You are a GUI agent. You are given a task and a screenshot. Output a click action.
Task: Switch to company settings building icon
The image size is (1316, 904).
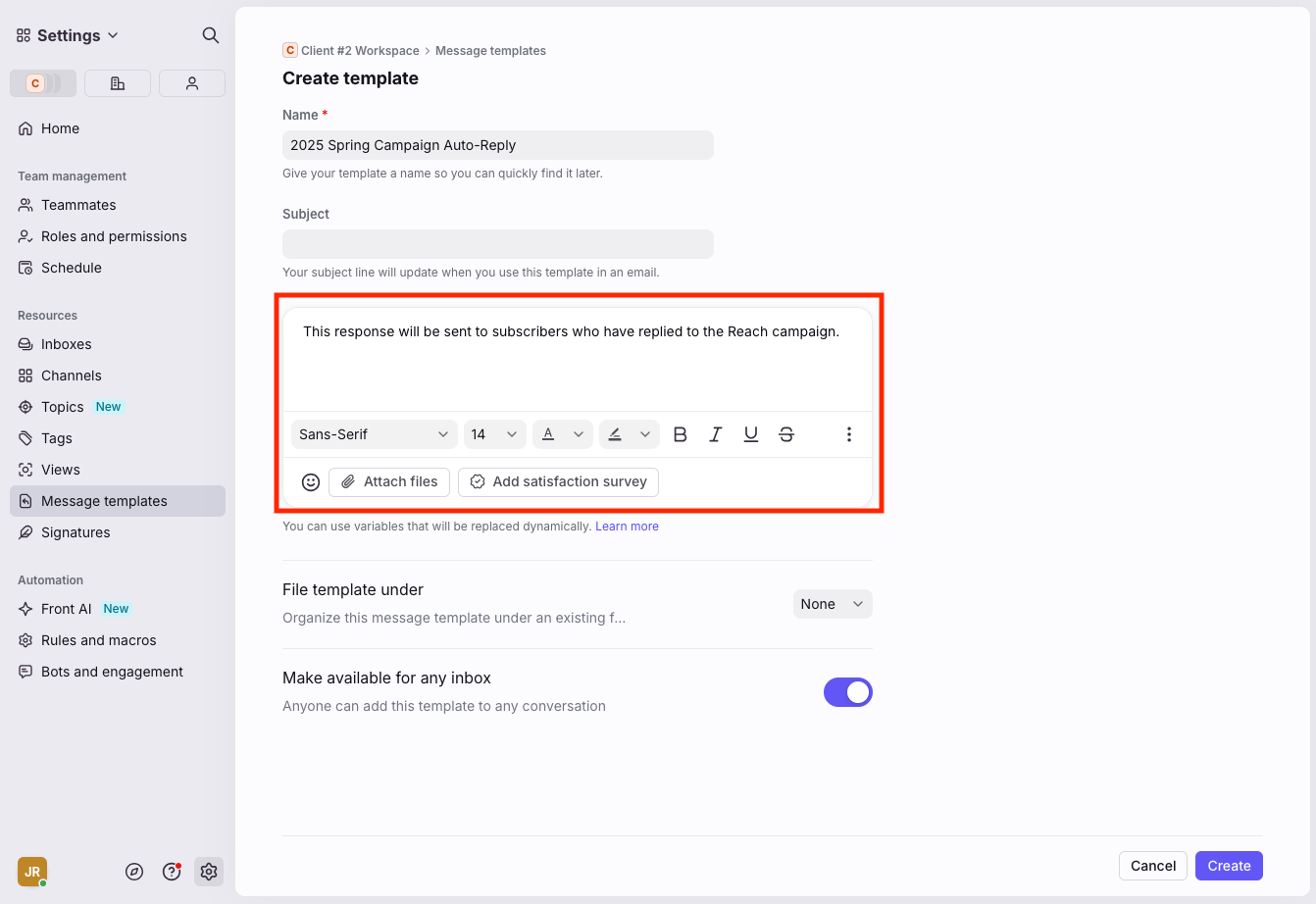click(x=118, y=83)
